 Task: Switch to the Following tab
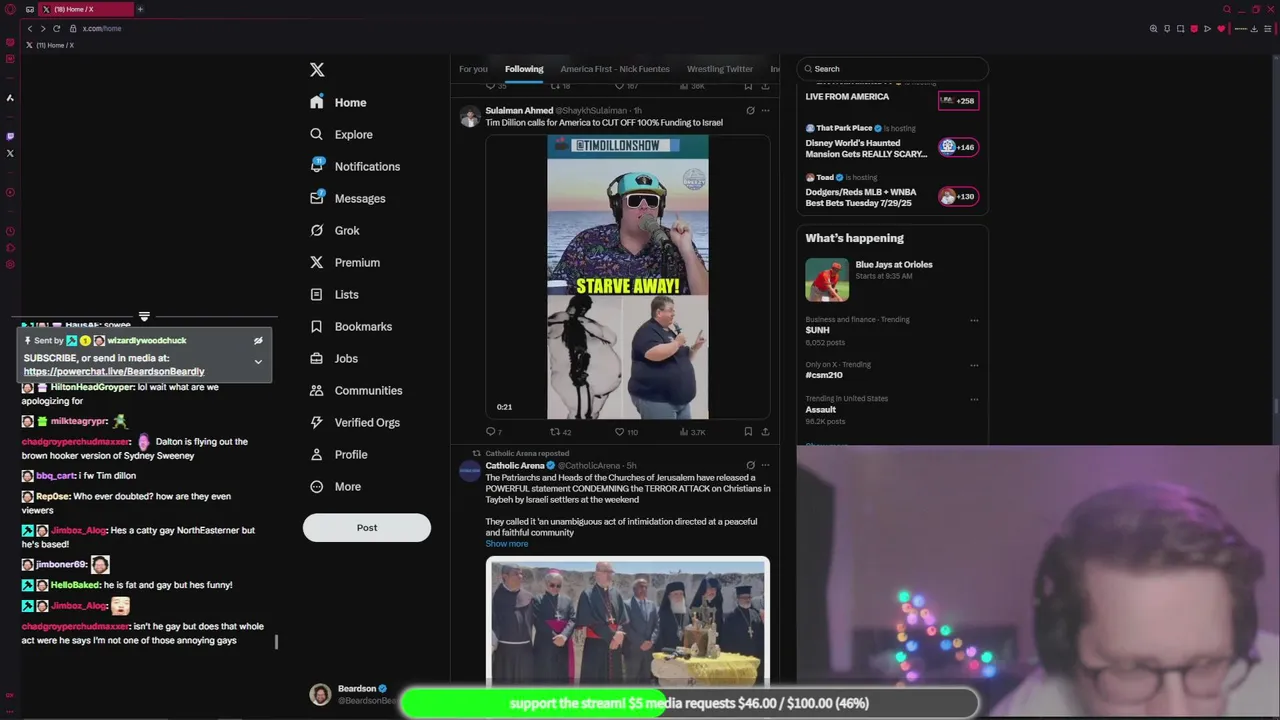[524, 69]
